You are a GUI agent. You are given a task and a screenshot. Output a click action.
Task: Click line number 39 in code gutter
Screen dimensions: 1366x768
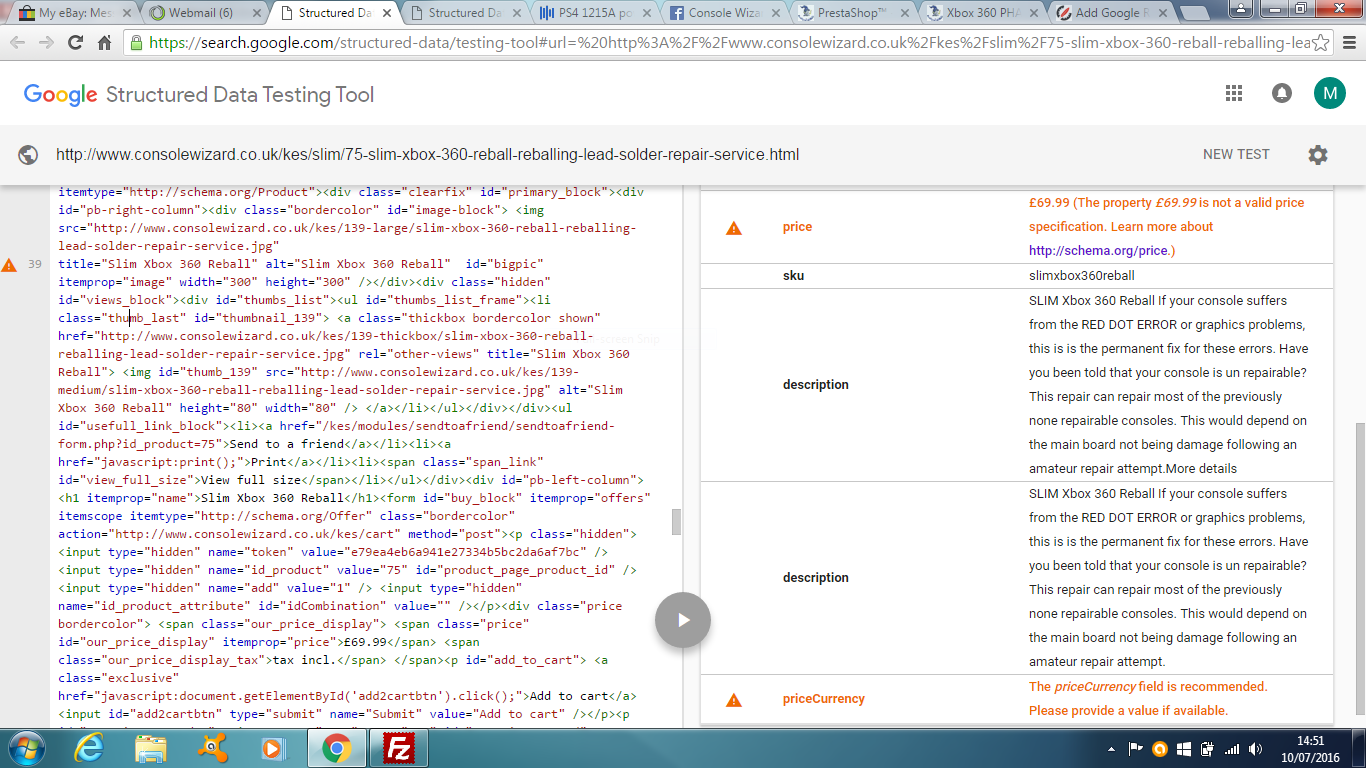tap(35, 265)
